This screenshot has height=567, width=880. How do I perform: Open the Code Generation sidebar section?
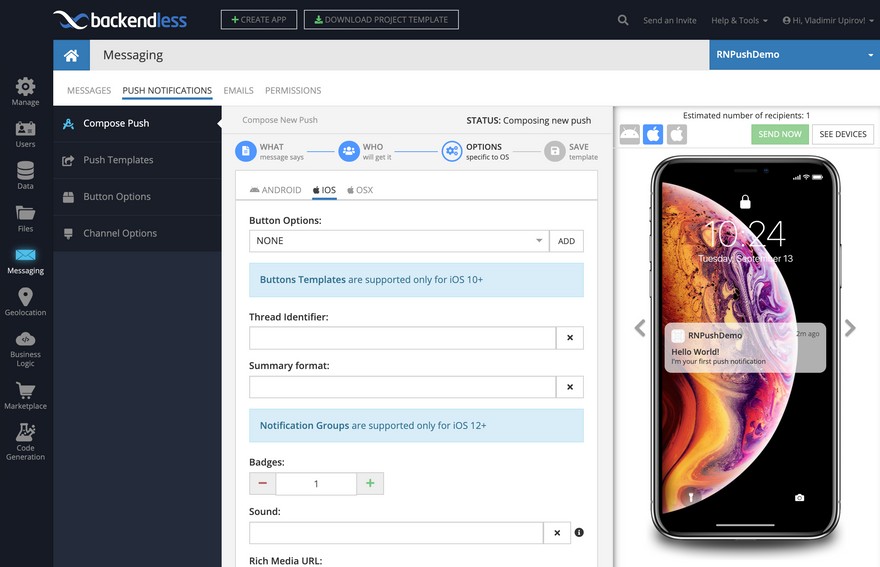25,441
